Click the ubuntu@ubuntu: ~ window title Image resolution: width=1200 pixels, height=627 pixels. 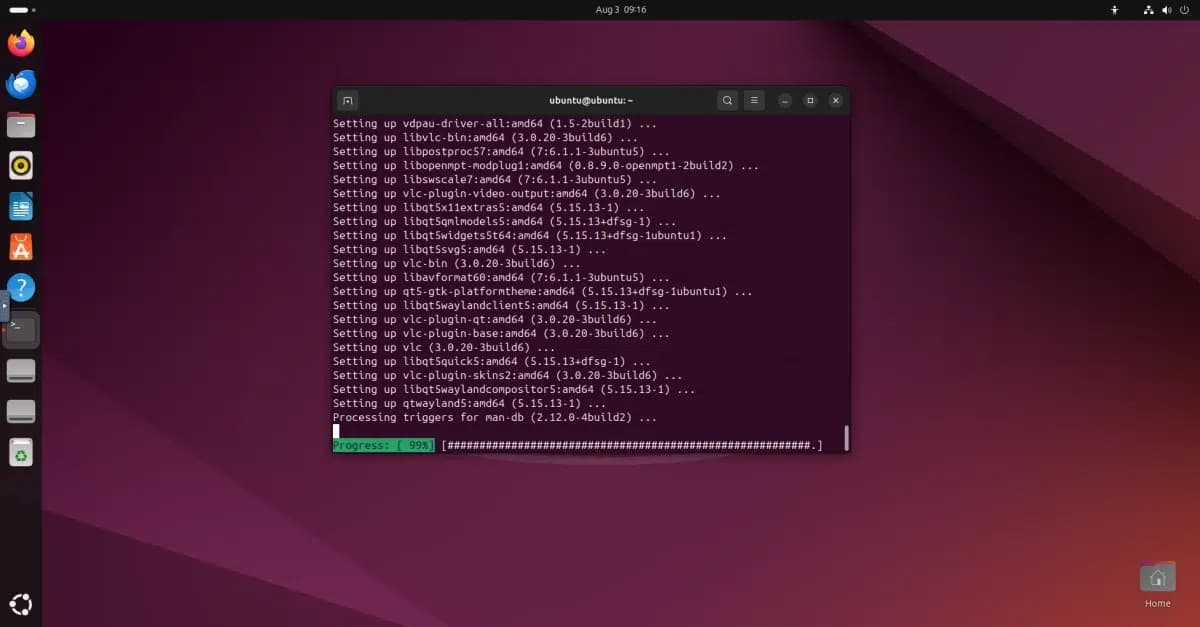click(x=591, y=100)
